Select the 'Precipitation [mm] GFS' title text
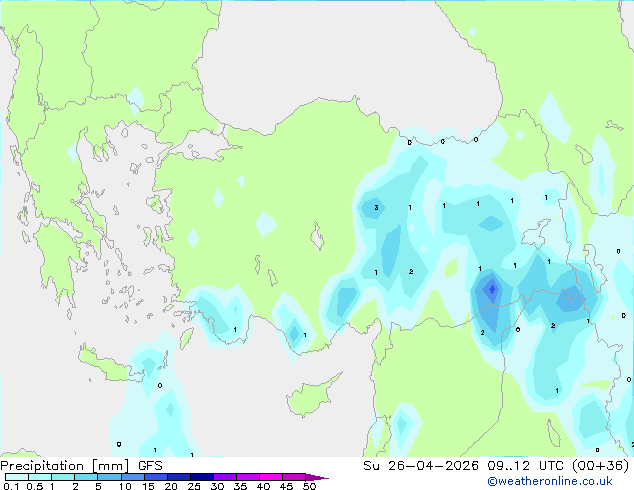The image size is (634, 490). click(x=81, y=466)
